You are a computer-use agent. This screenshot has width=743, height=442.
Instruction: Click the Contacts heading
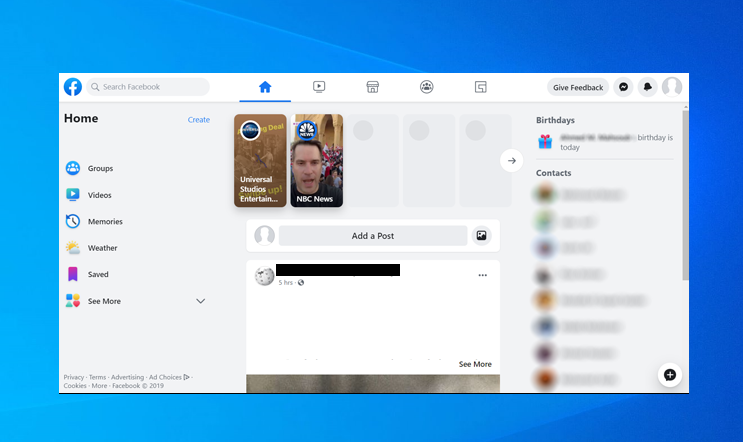tap(553, 173)
